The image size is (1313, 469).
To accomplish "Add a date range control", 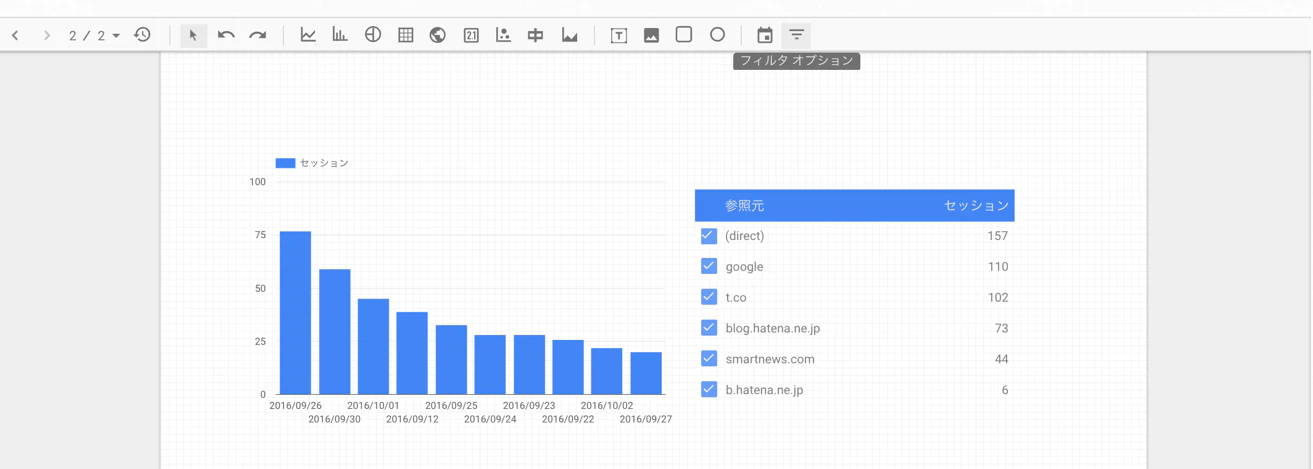I will point(765,35).
